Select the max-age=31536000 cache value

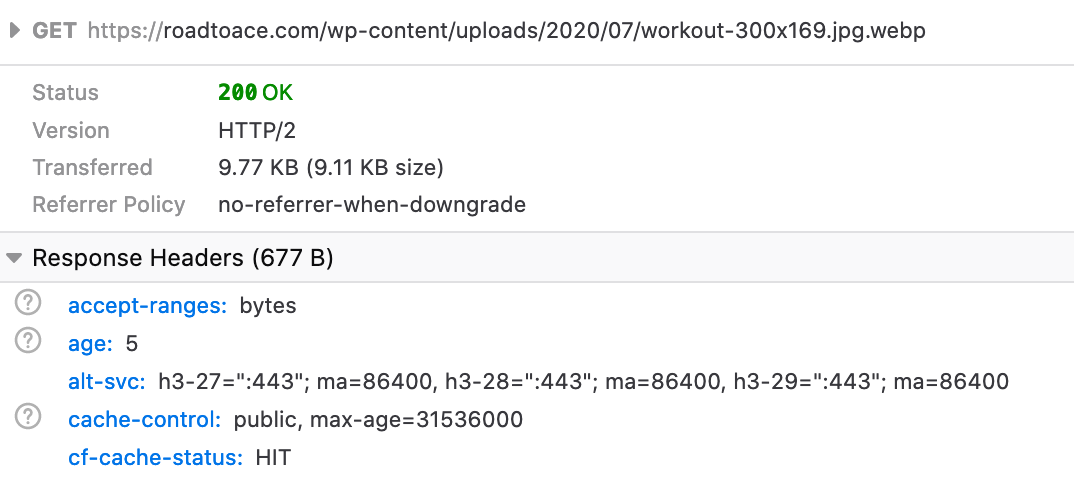[416, 419]
